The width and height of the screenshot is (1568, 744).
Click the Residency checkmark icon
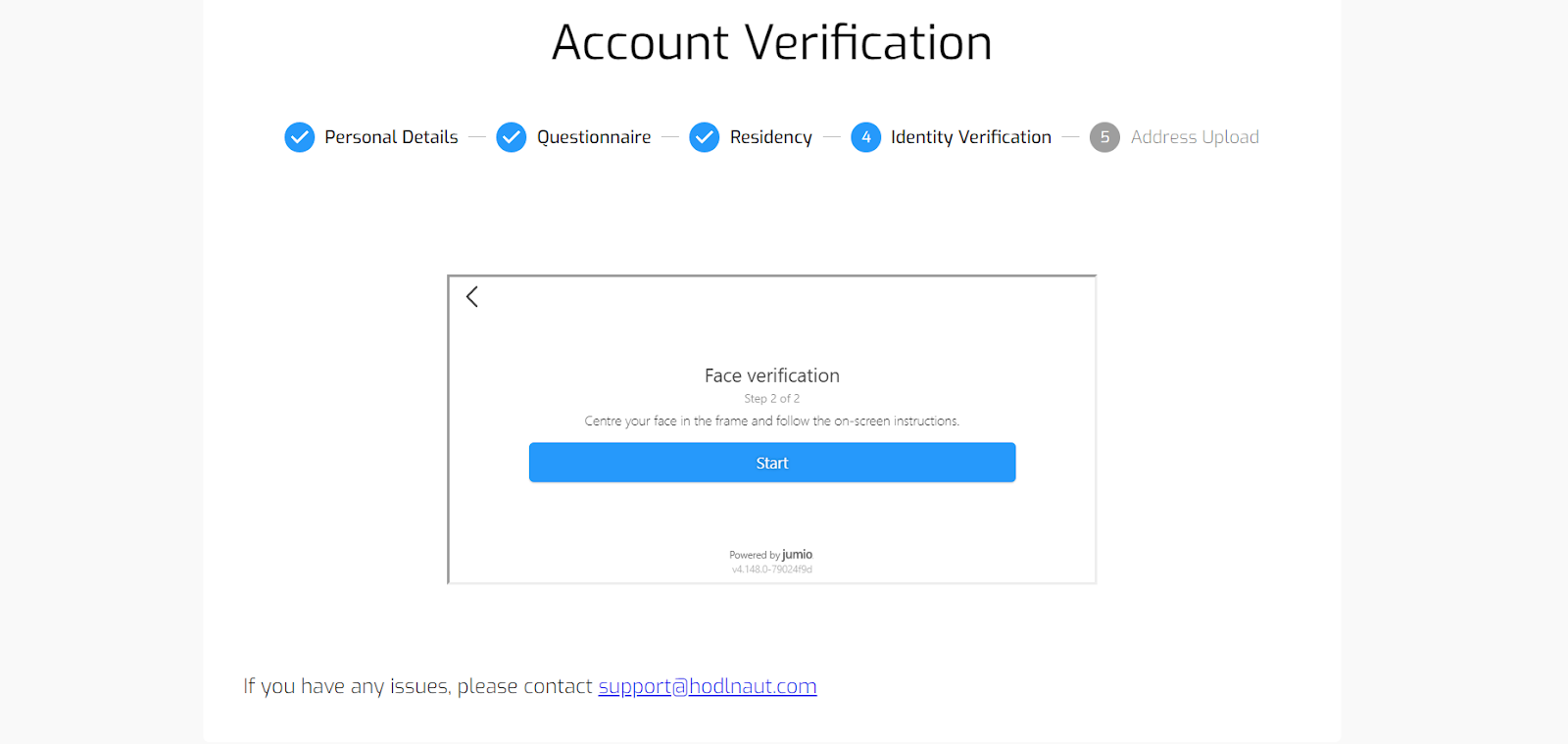(x=704, y=137)
